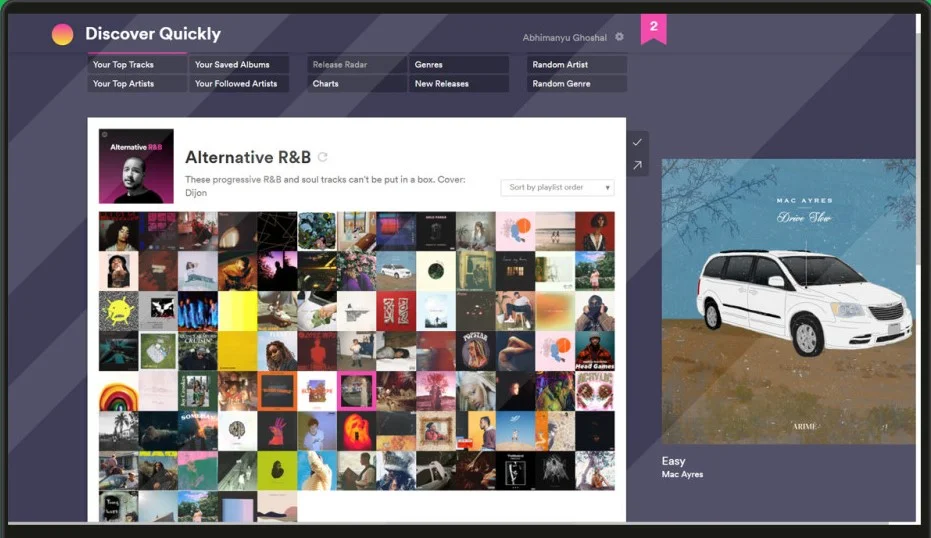Select the Charts section
Viewport: 931px width, 538px height.
pyautogui.click(x=356, y=84)
